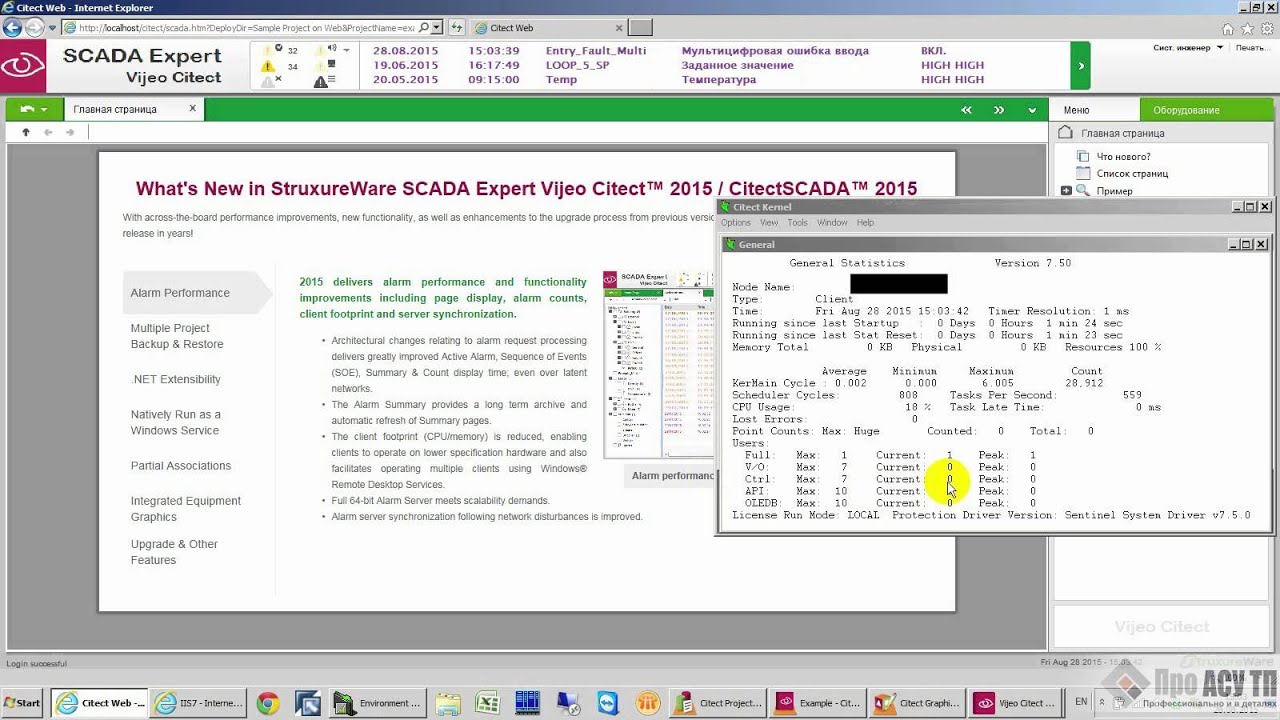Open the IE Tools gear icon

click(1265, 28)
